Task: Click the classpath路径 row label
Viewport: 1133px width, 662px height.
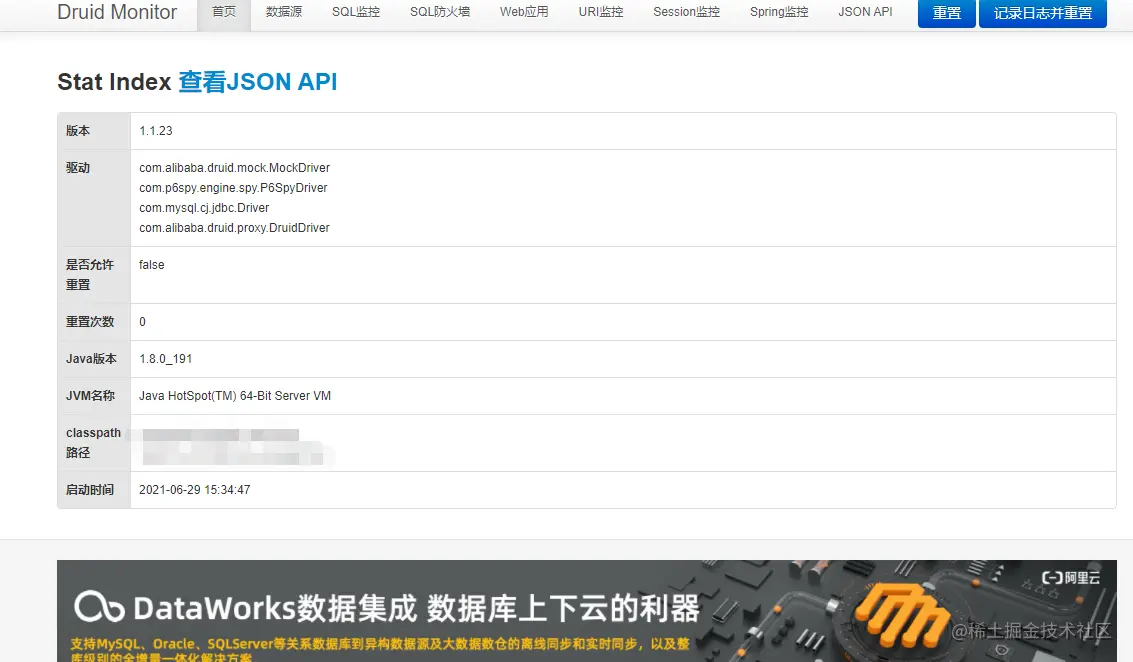Action: 93,442
